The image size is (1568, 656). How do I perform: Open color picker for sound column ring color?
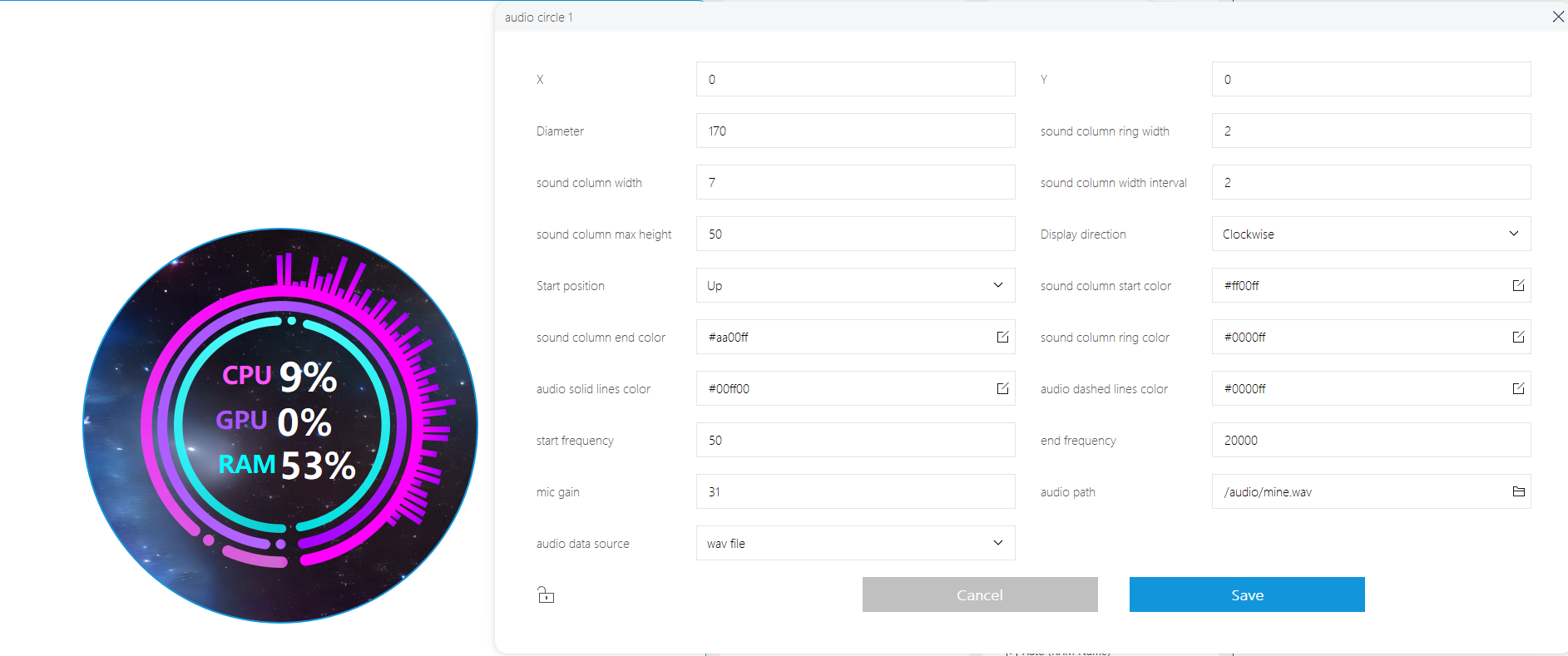(x=1518, y=337)
